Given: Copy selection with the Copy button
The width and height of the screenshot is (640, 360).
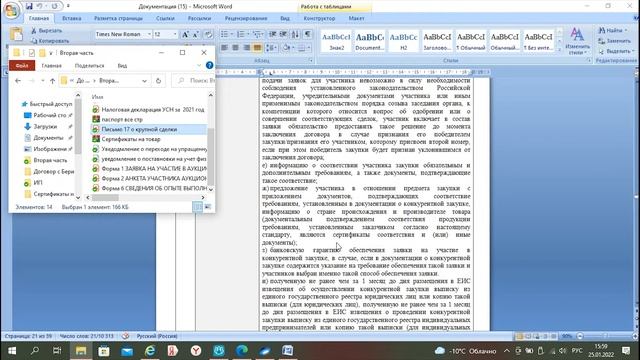Looking at the screenshot, I should click(50, 41).
